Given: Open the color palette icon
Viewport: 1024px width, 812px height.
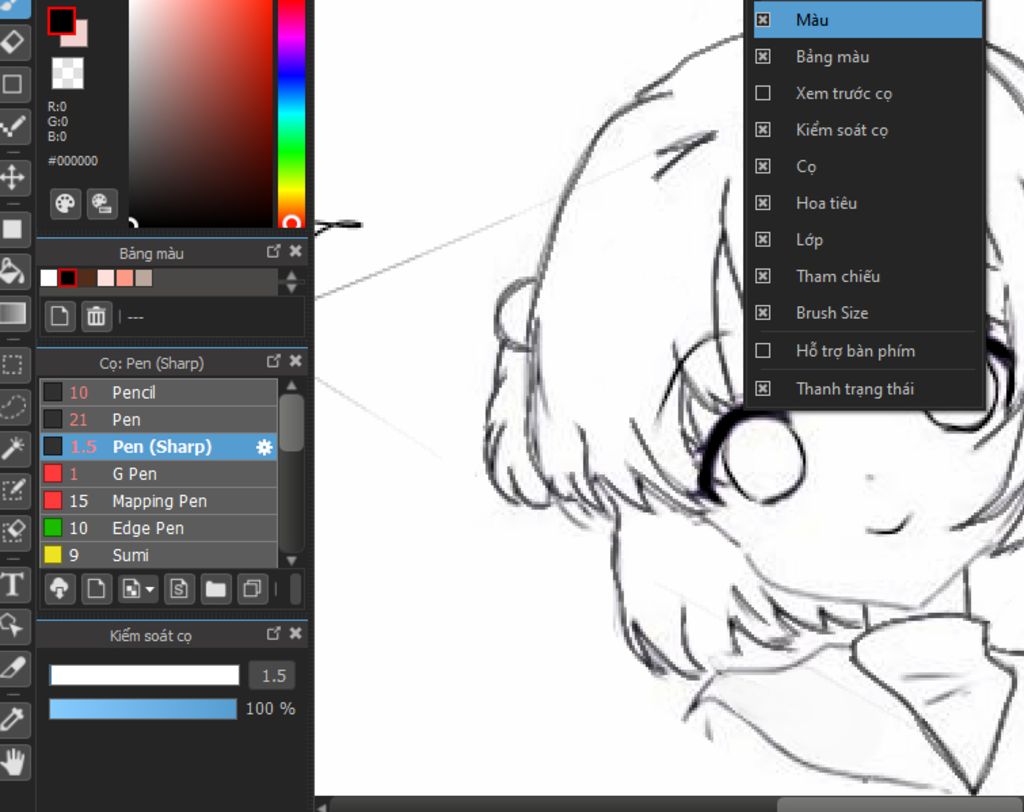Looking at the screenshot, I should (x=65, y=203).
